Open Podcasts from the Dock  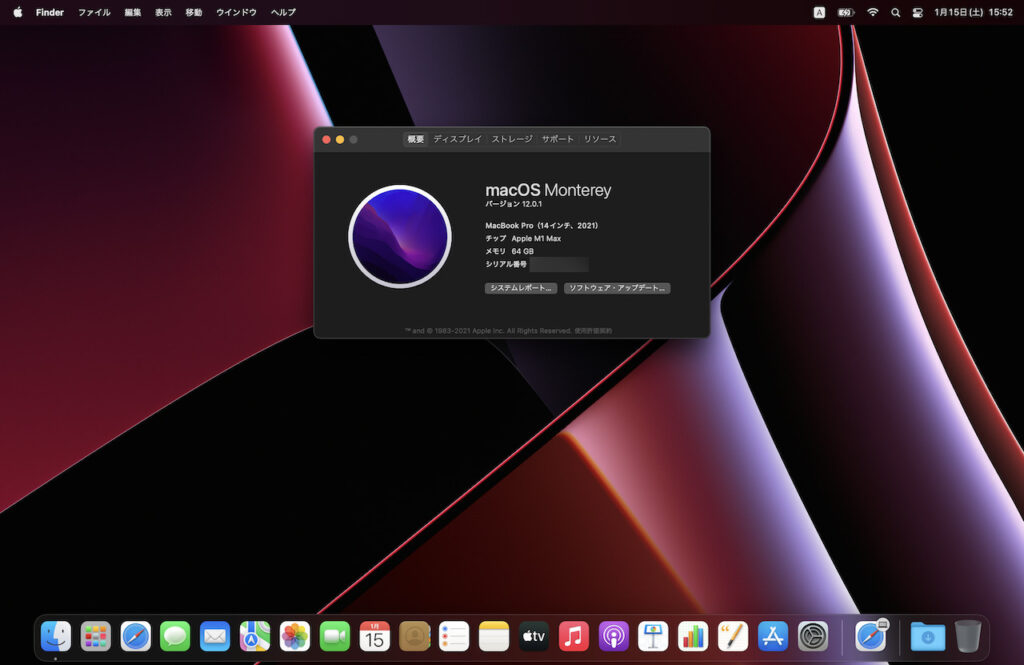[613, 636]
